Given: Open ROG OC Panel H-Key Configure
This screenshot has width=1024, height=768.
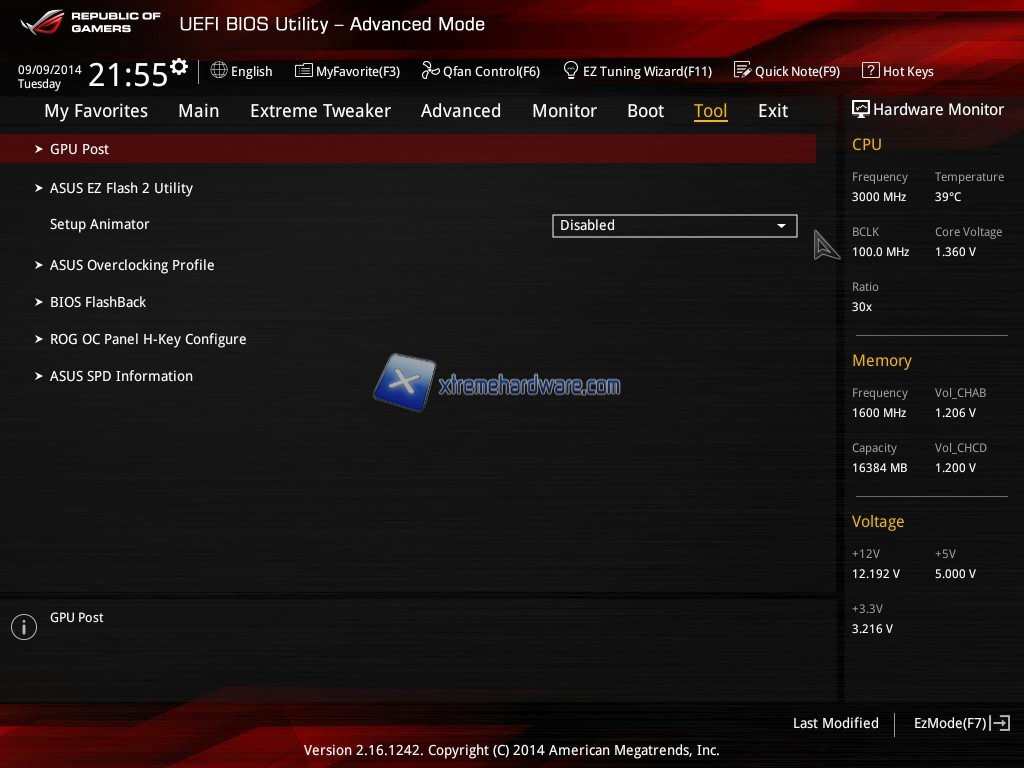Looking at the screenshot, I should 148,339.
